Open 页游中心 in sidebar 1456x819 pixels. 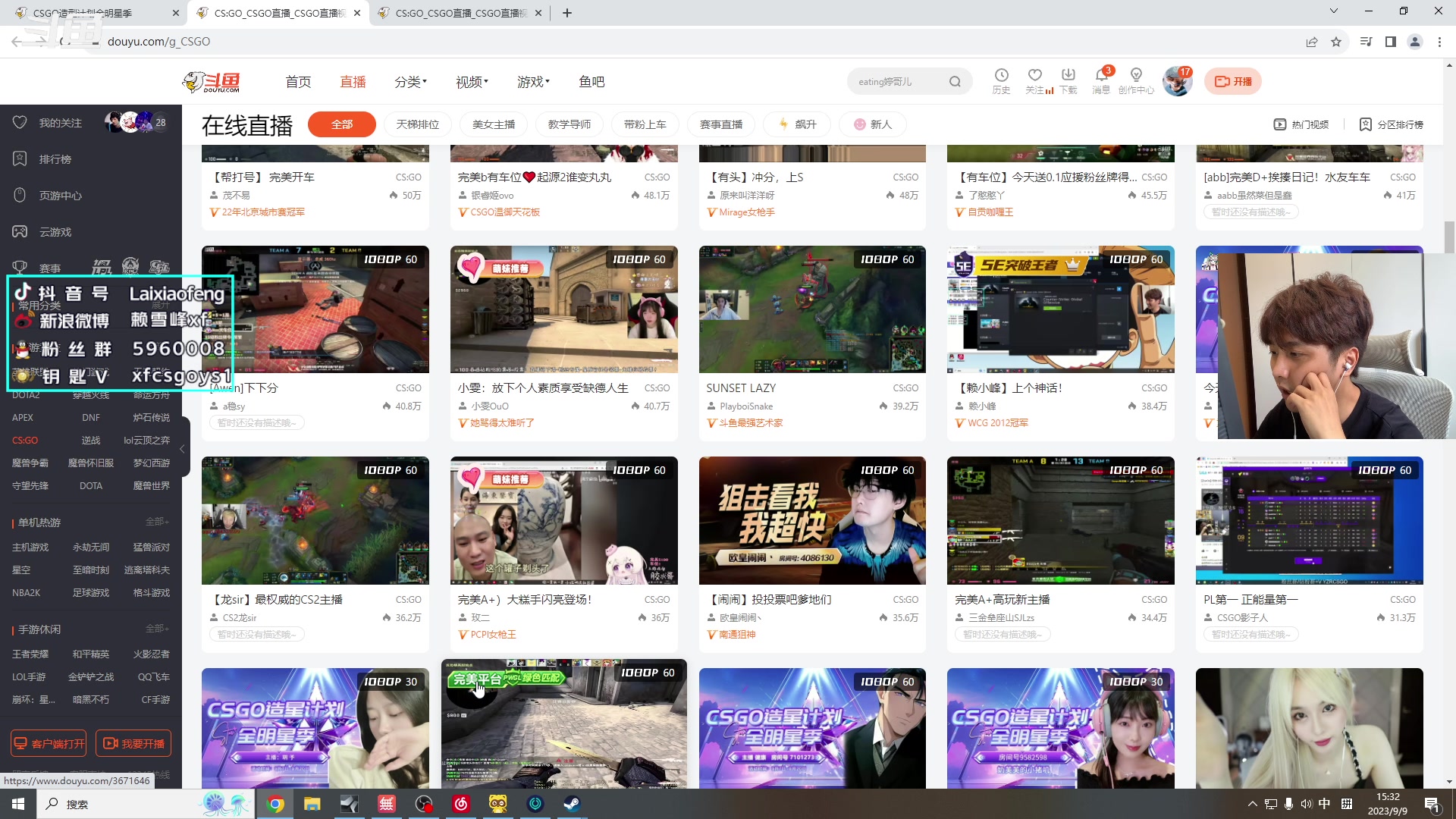pos(60,195)
